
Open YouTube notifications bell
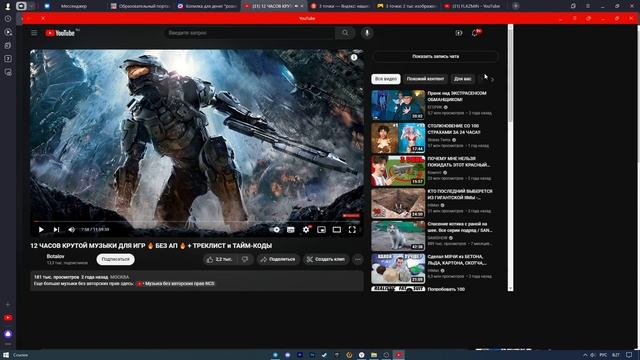475,33
